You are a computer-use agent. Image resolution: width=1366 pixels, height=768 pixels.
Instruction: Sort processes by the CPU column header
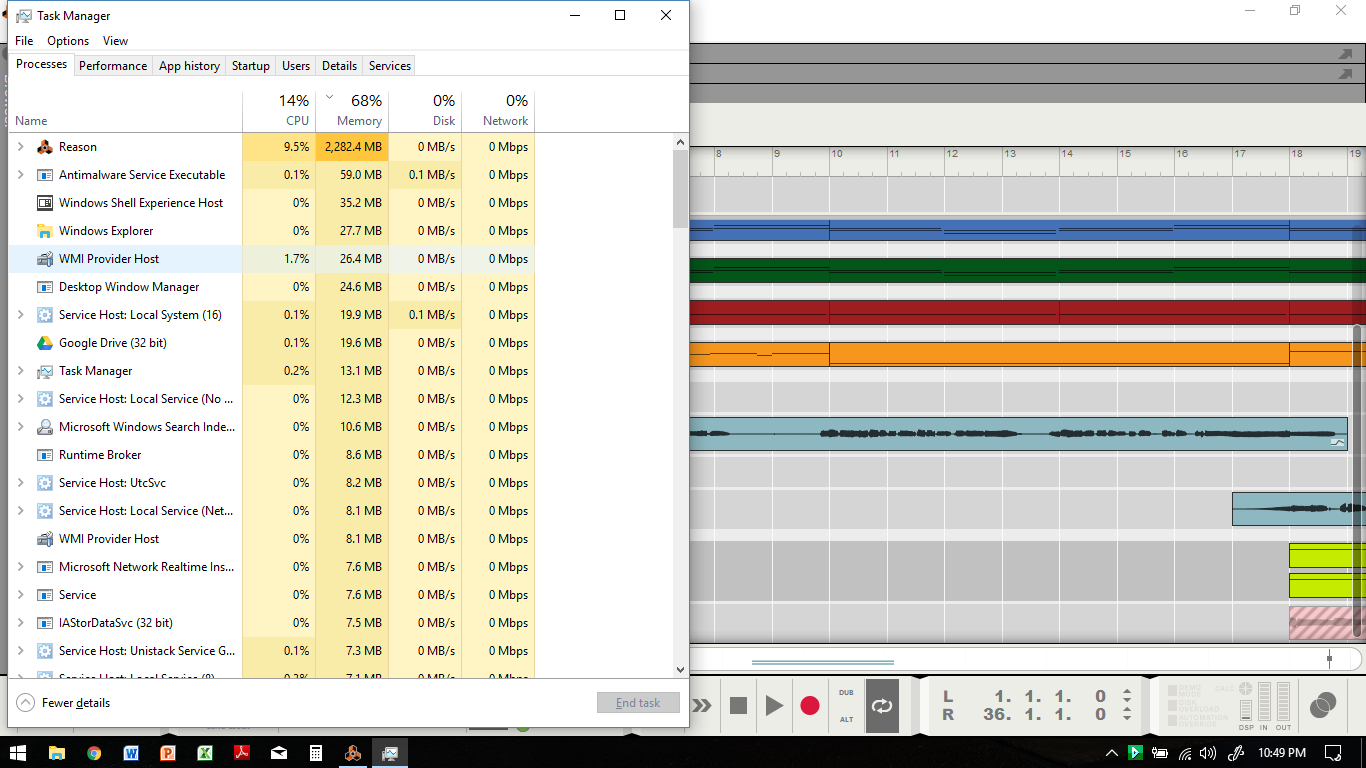point(279,110)
